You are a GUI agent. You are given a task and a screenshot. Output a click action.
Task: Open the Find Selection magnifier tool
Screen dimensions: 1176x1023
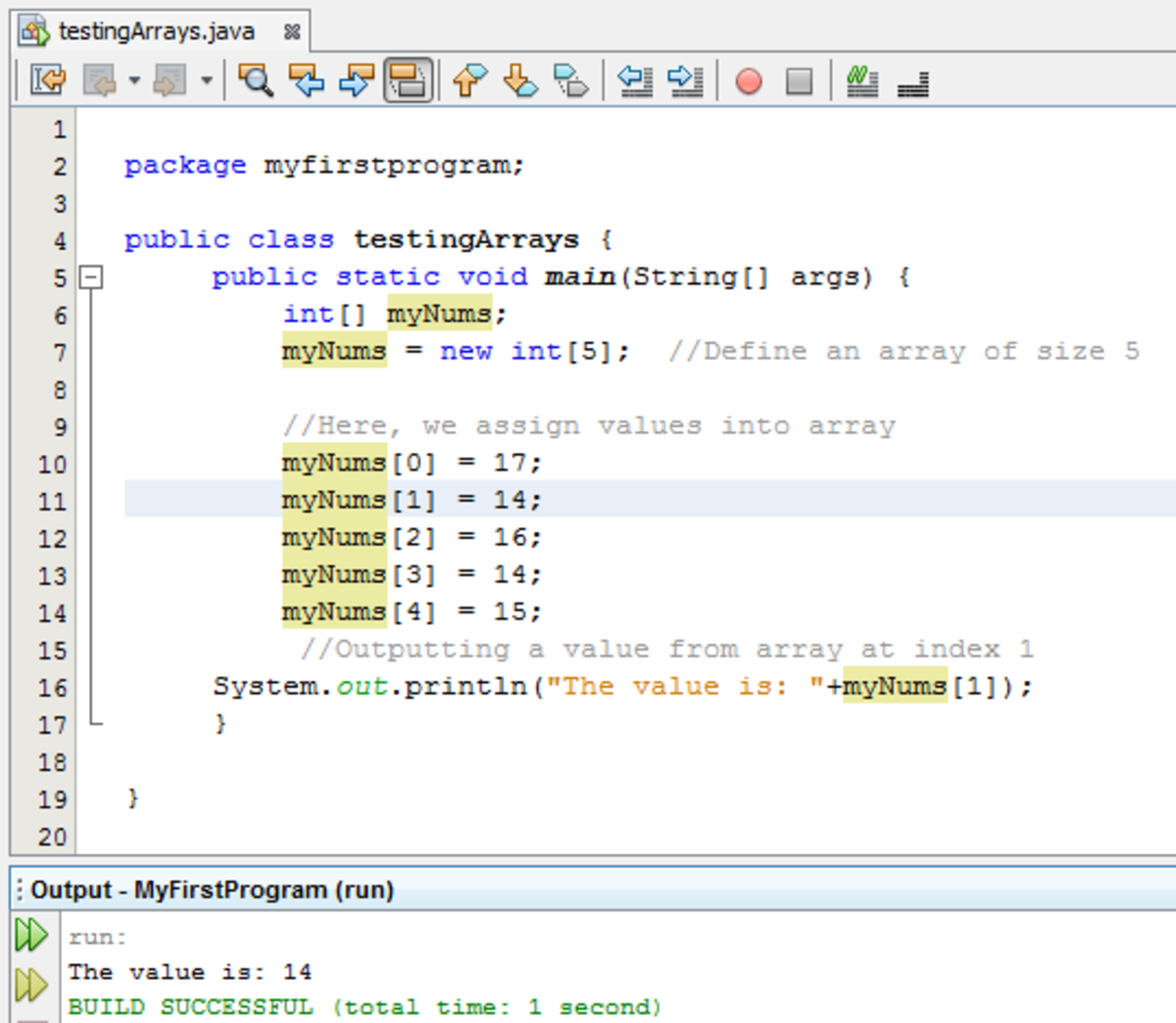pyautogui.click(x=256, y=80)
